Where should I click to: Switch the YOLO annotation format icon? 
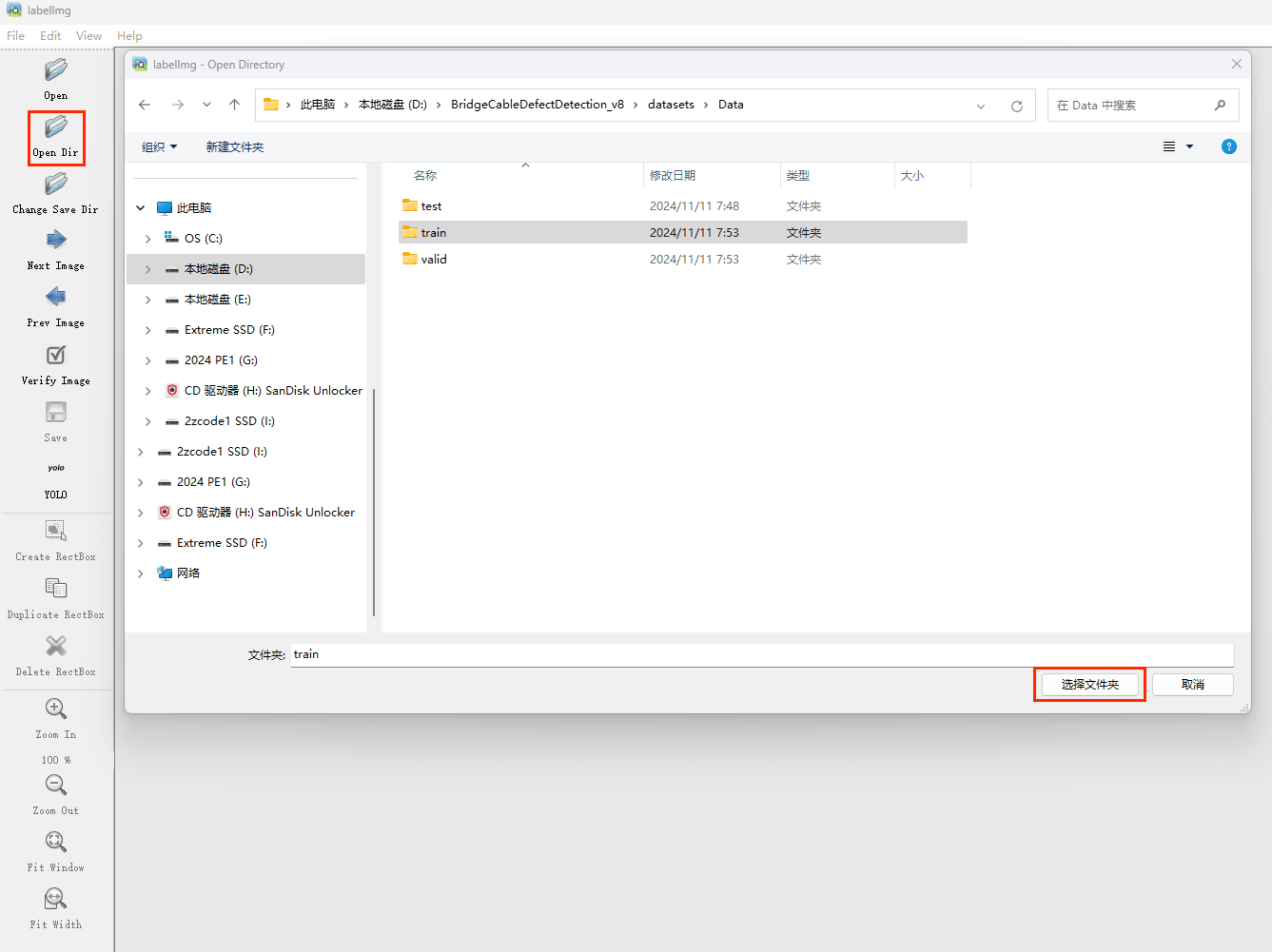tap(56, 468)
